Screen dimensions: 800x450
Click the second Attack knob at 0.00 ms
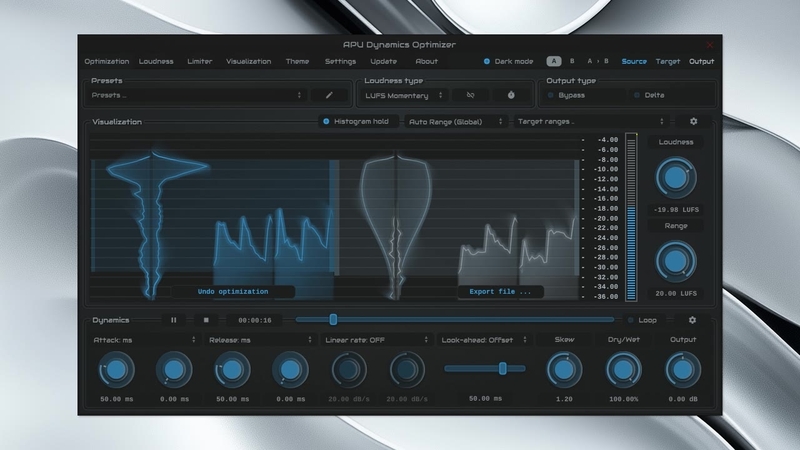(x=174, y=369)
